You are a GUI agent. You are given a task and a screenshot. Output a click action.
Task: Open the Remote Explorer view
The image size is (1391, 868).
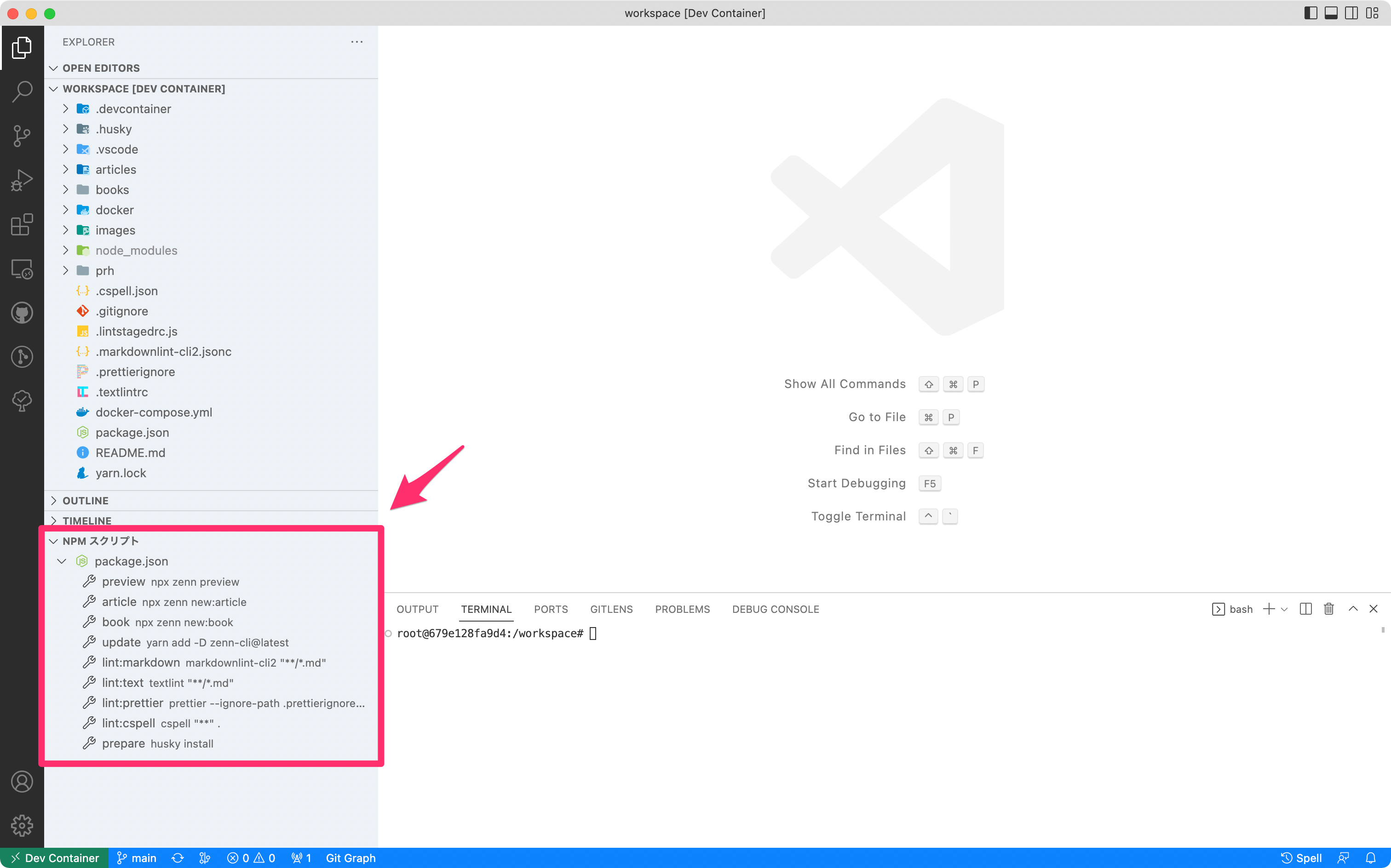tap(22, 268)
